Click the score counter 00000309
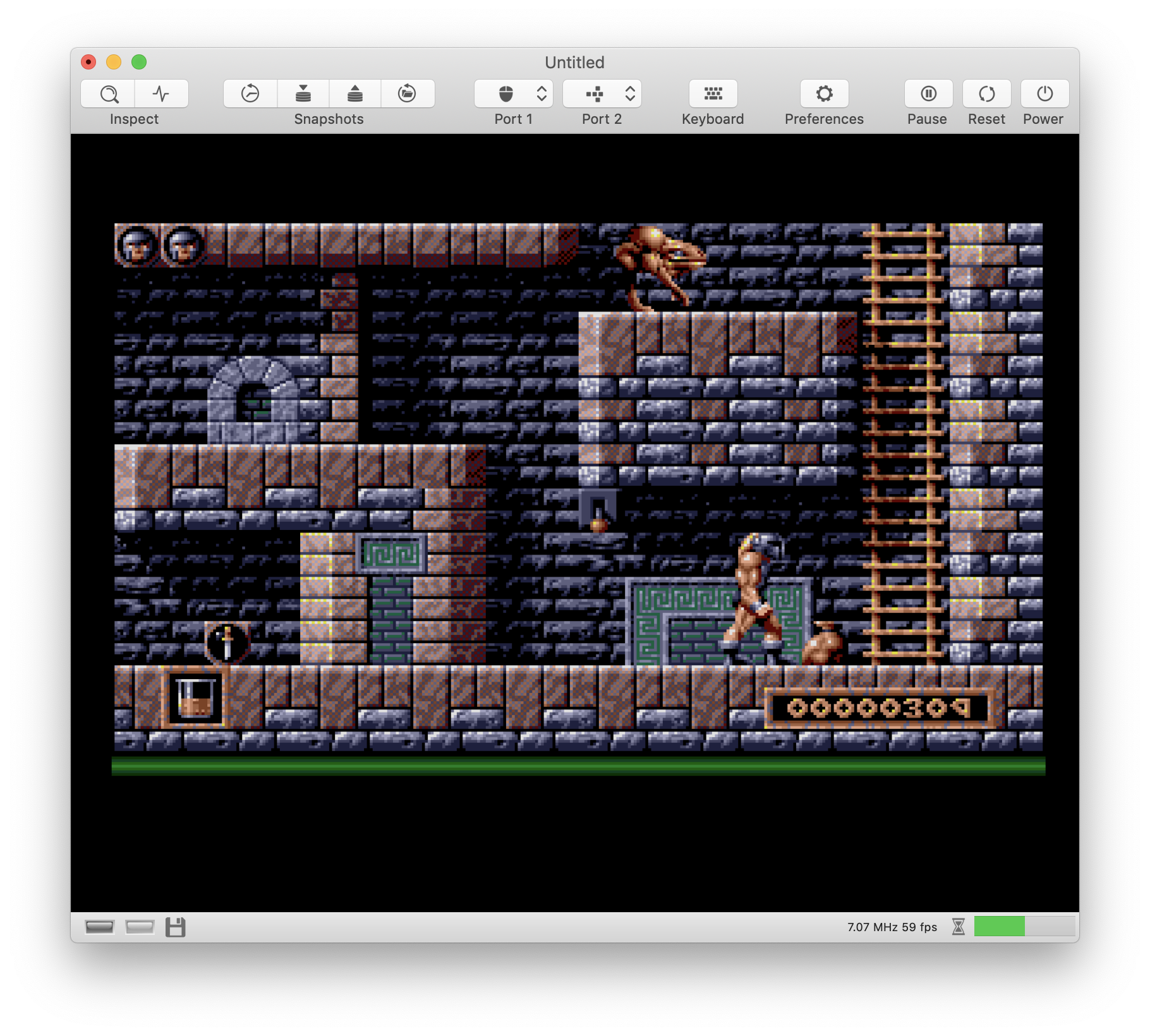1150x1036 pixels. [878, 708]
